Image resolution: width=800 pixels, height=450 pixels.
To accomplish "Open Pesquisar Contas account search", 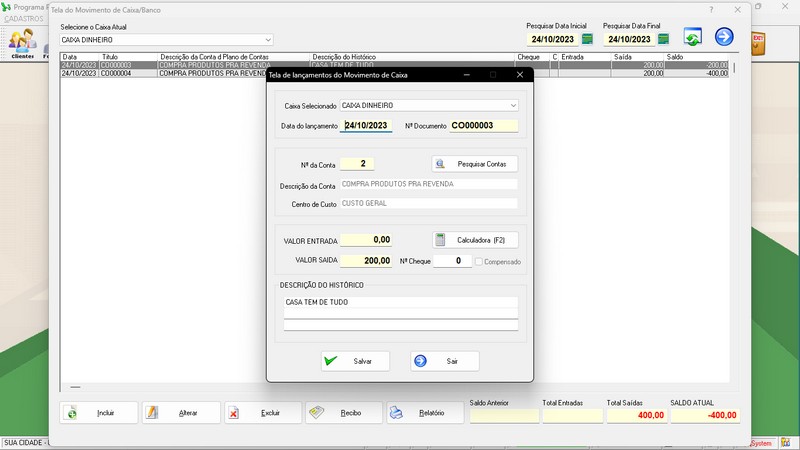I will pos(475,163).
